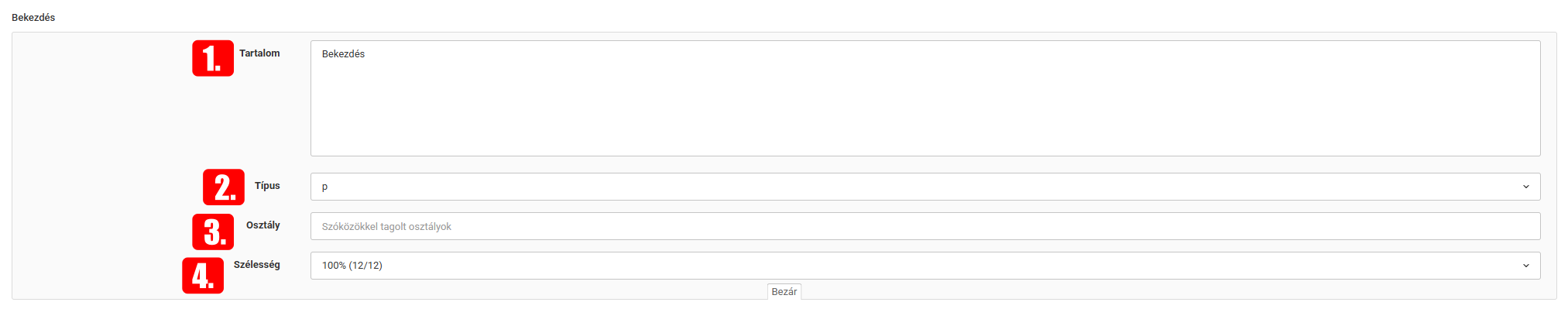Click the 'Szóközökkel tagolt osztályok' placeholder text
This screenshot has height=309, width=1568.
pyautogui.click(x=386, y=227)
